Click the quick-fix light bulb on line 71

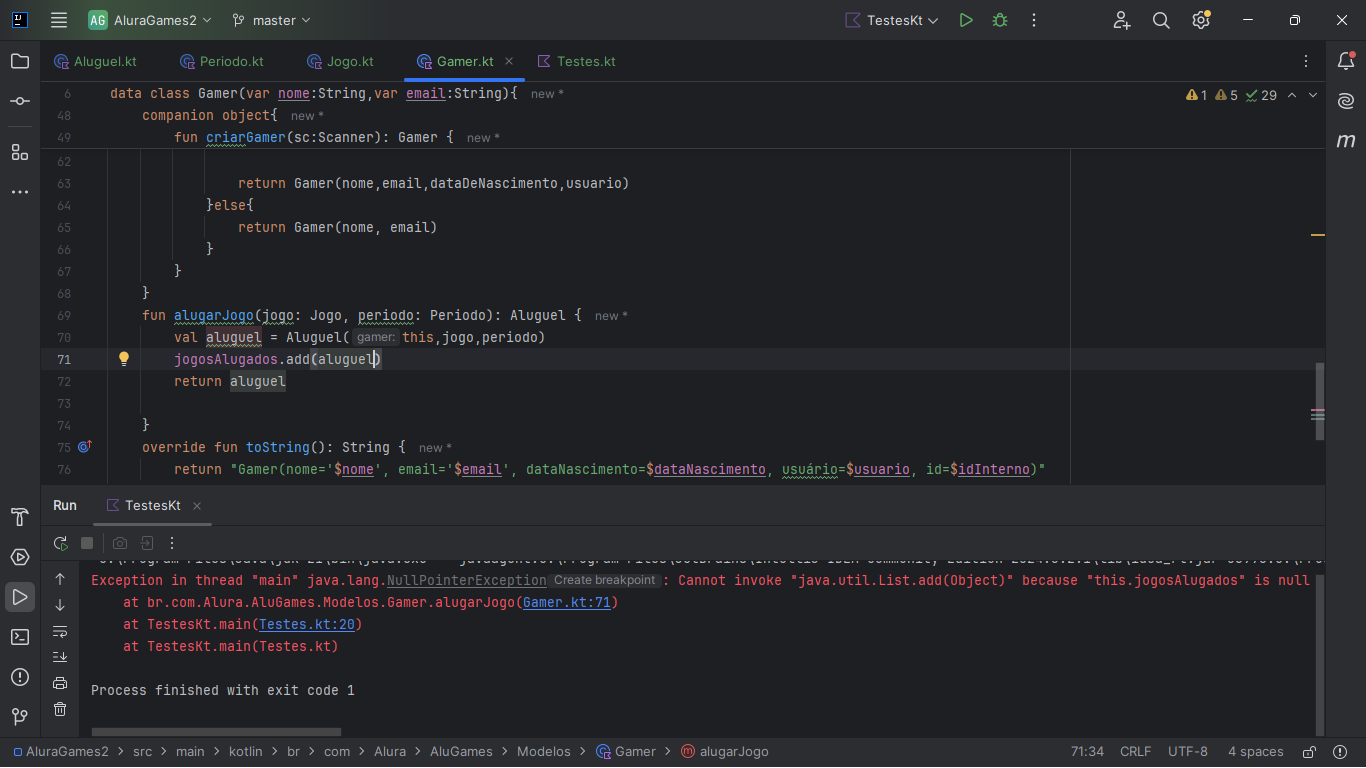pos(124,359)
